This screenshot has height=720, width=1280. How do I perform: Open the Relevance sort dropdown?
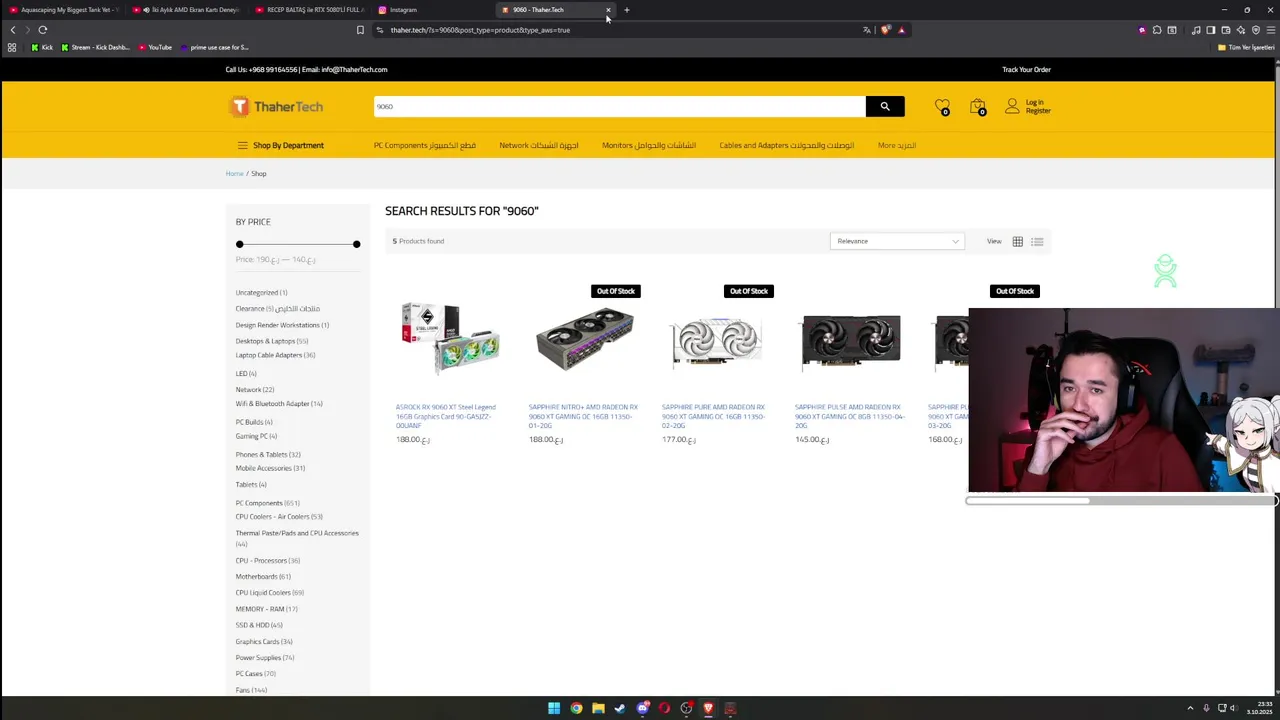coord(897,241)
